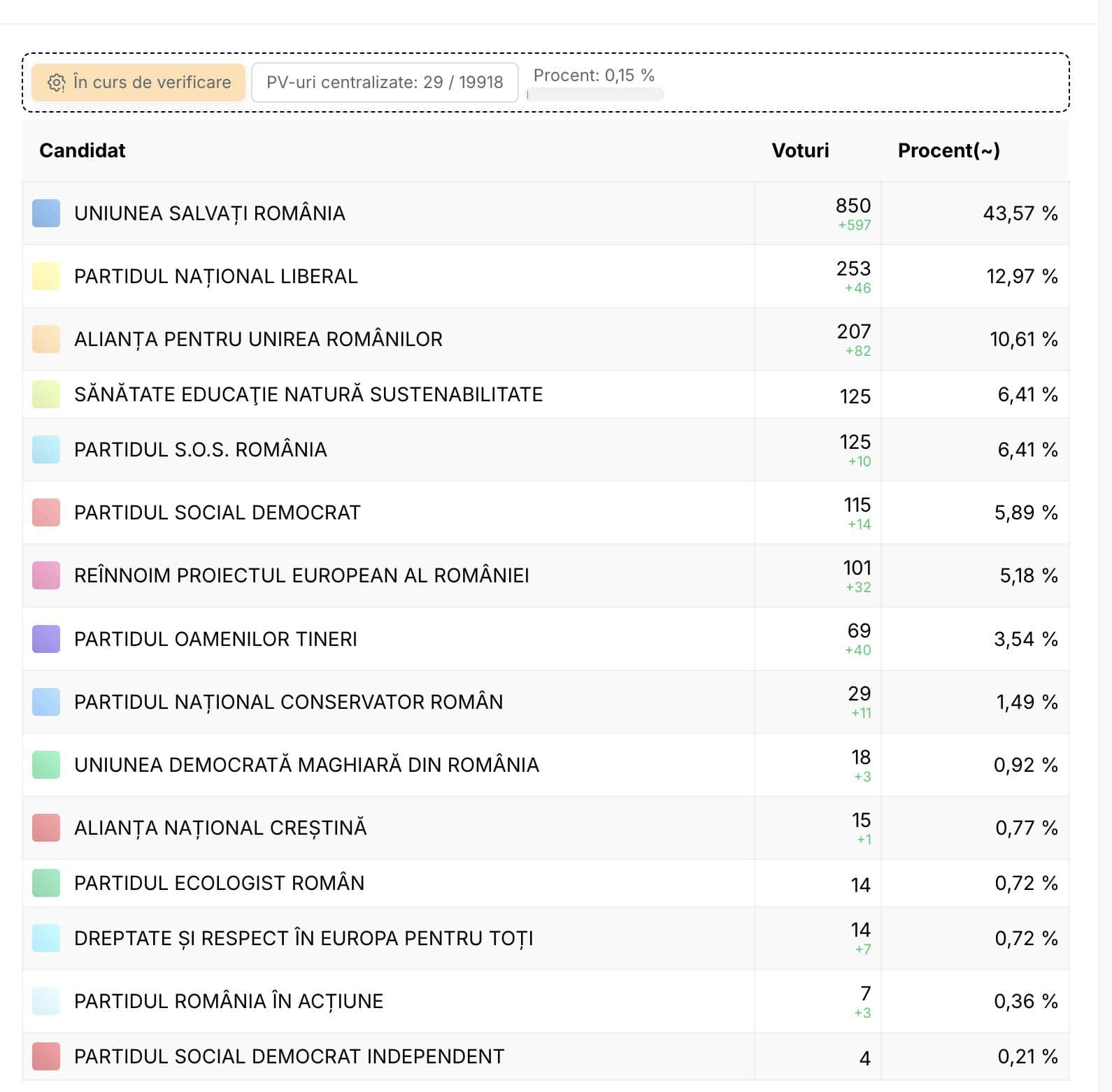This screenshot has width=1112, height=1092.
Task: Click the 5,89 % percentage
Action: pos(1026,512)
